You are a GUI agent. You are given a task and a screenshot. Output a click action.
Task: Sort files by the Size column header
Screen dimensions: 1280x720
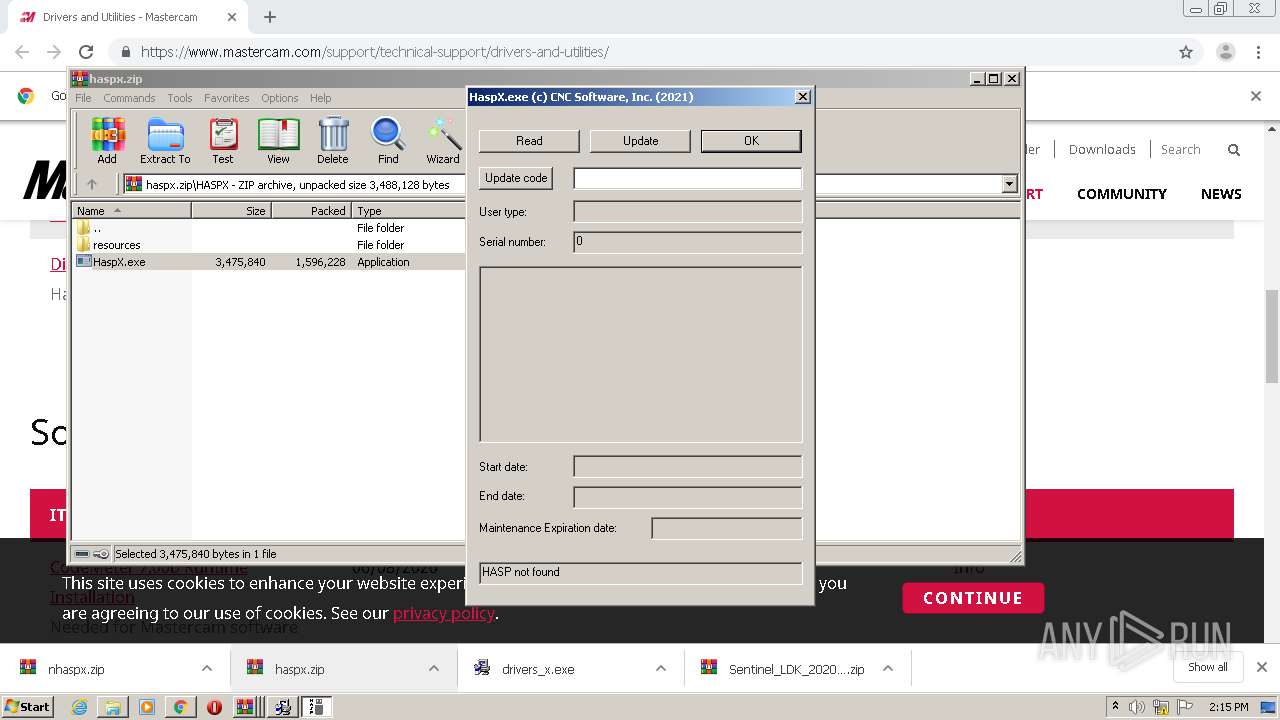pyautogui.click(x=232, y=211)
